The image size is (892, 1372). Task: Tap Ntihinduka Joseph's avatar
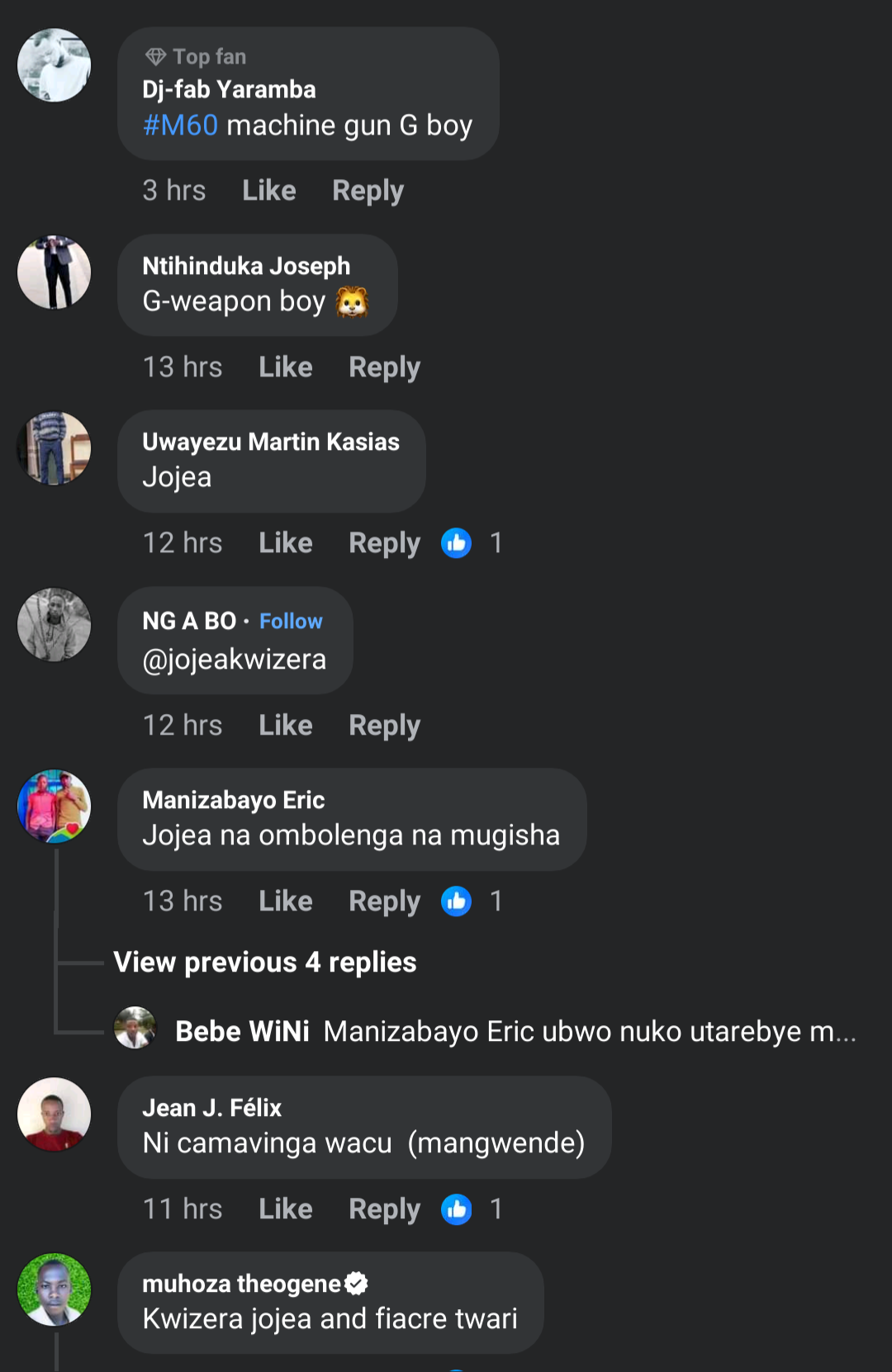pyautogui.click(x=55, y=272)
